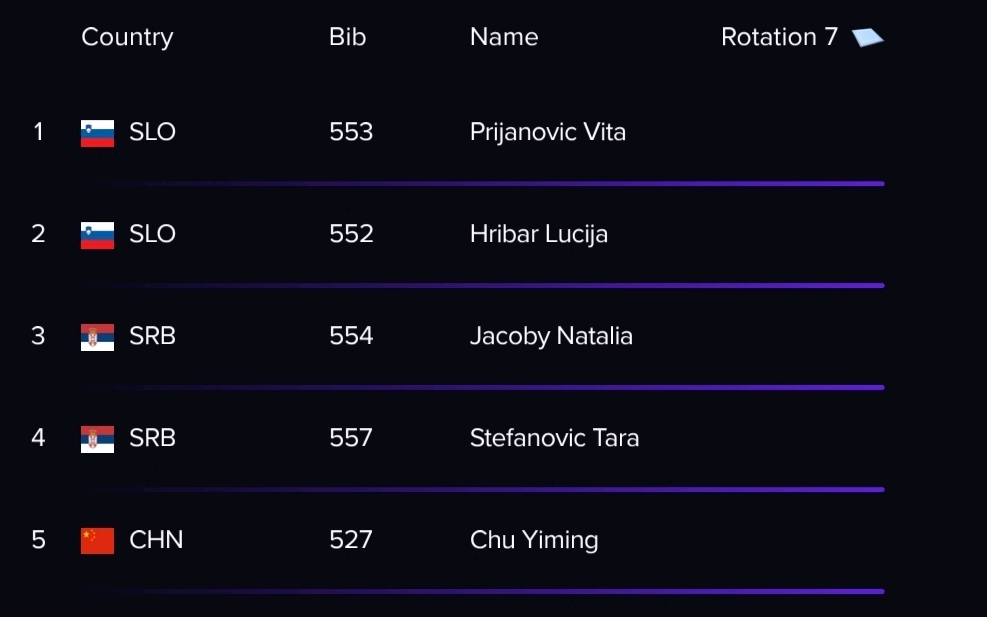
Task: Click the Country column header
Action: [x=127, y=37]
